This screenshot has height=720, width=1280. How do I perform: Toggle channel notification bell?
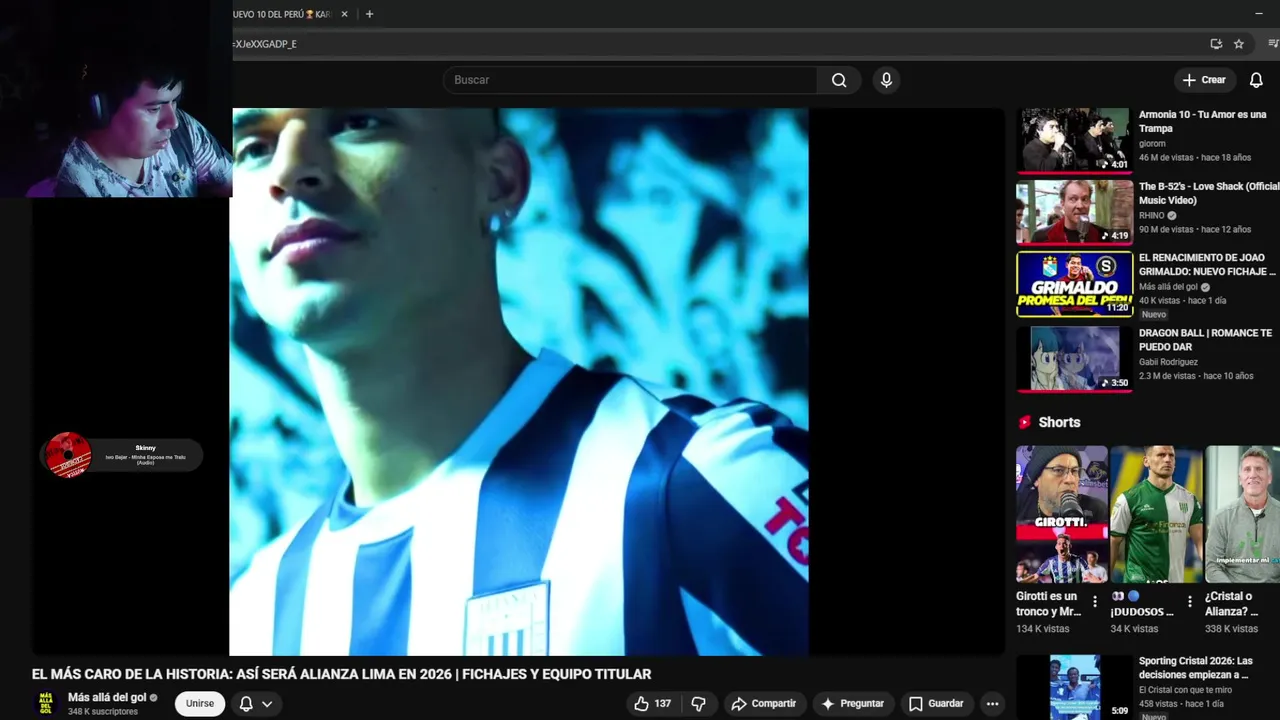(x=246, y=704)
